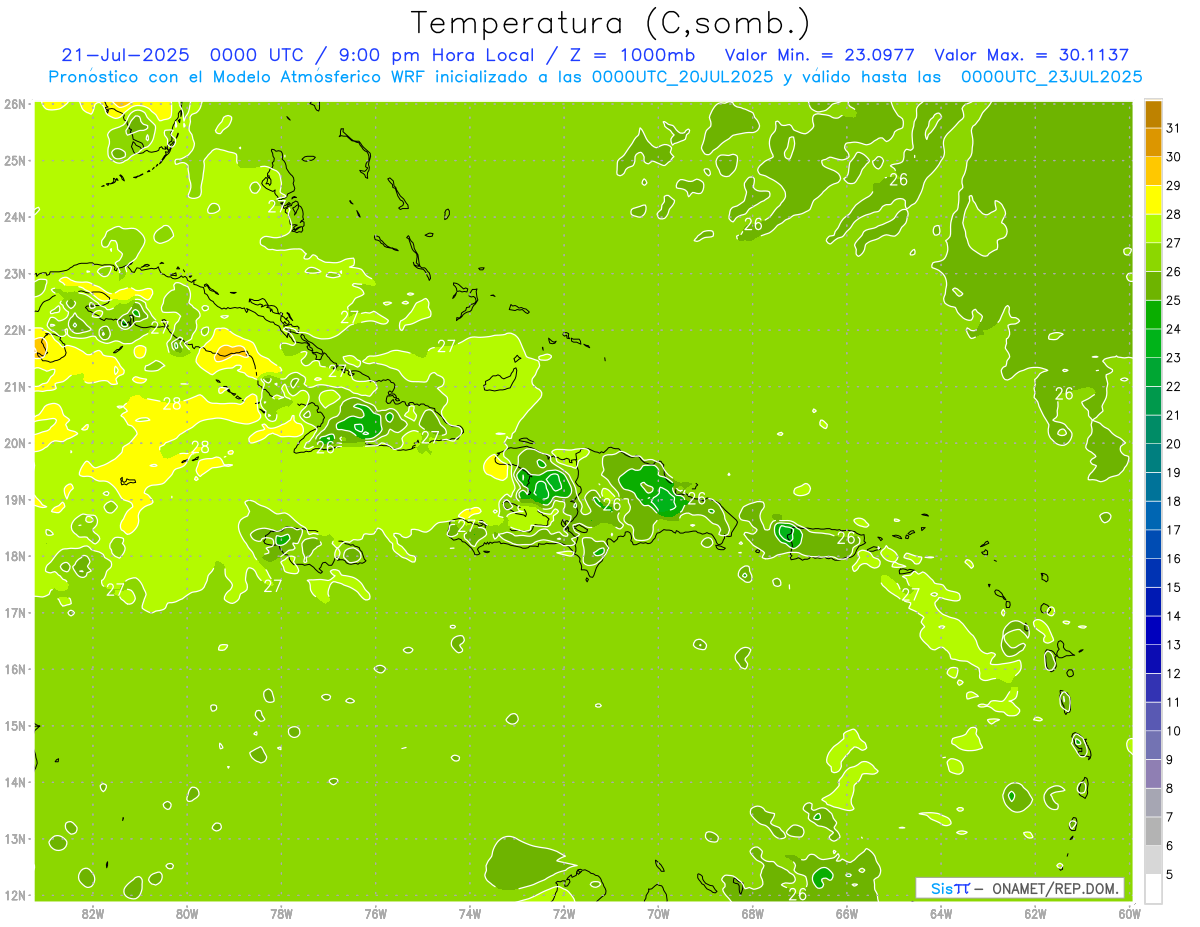Click the dark green scale segment between 23 and 24
Image resolution: width=1200 pixels, height=927 pixels.
1153,343
